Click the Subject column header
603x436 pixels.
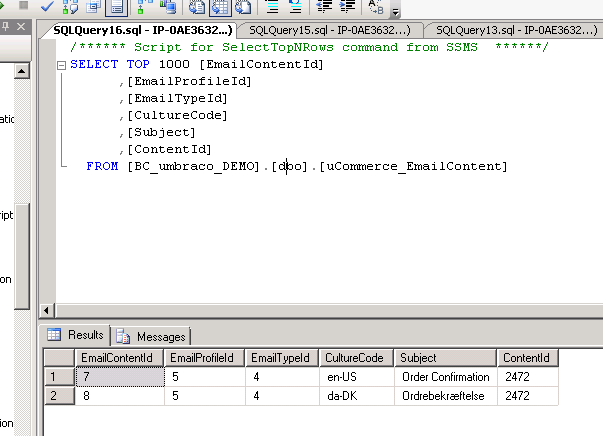pos(445,358)
